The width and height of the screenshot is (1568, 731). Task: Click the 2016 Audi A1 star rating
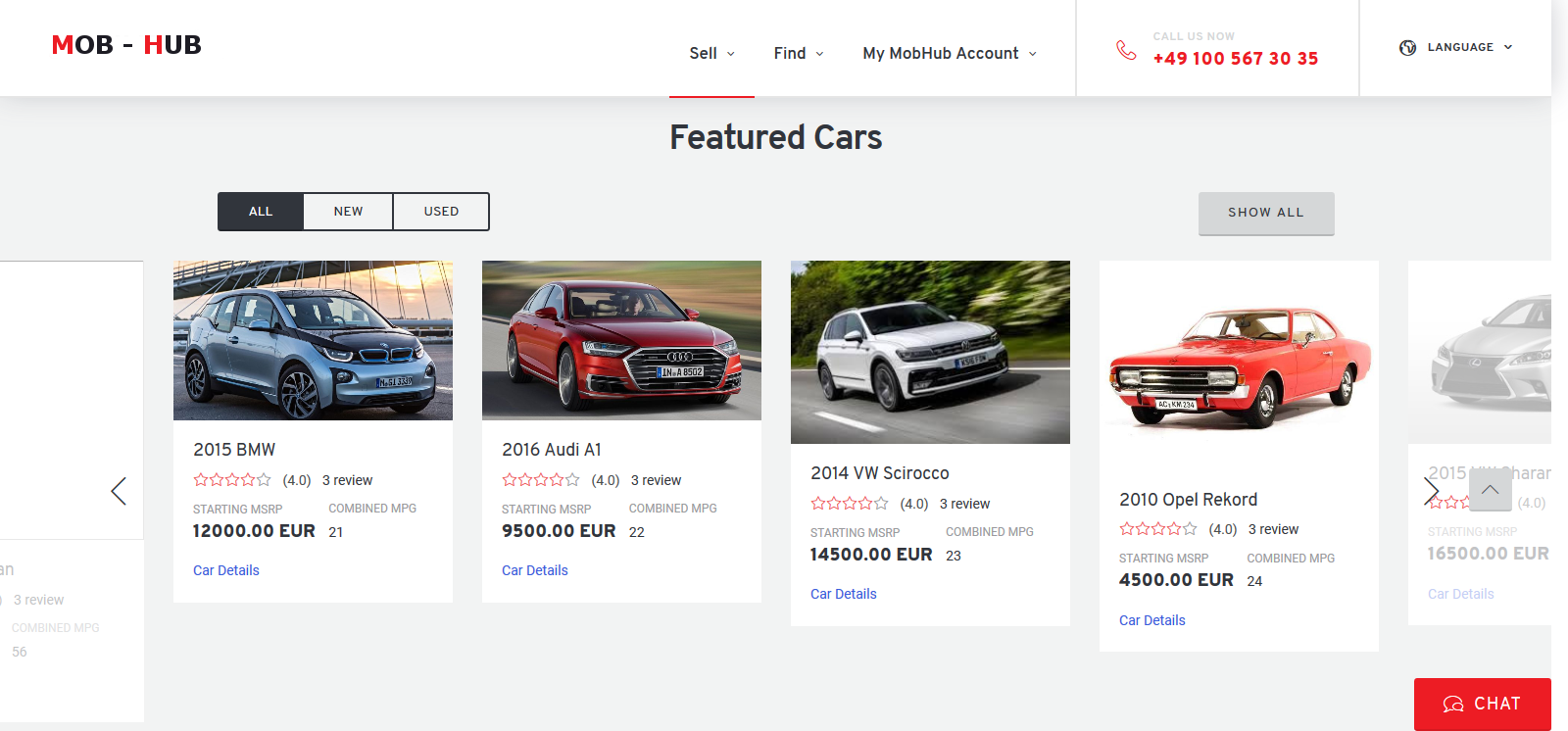[540, 480]
